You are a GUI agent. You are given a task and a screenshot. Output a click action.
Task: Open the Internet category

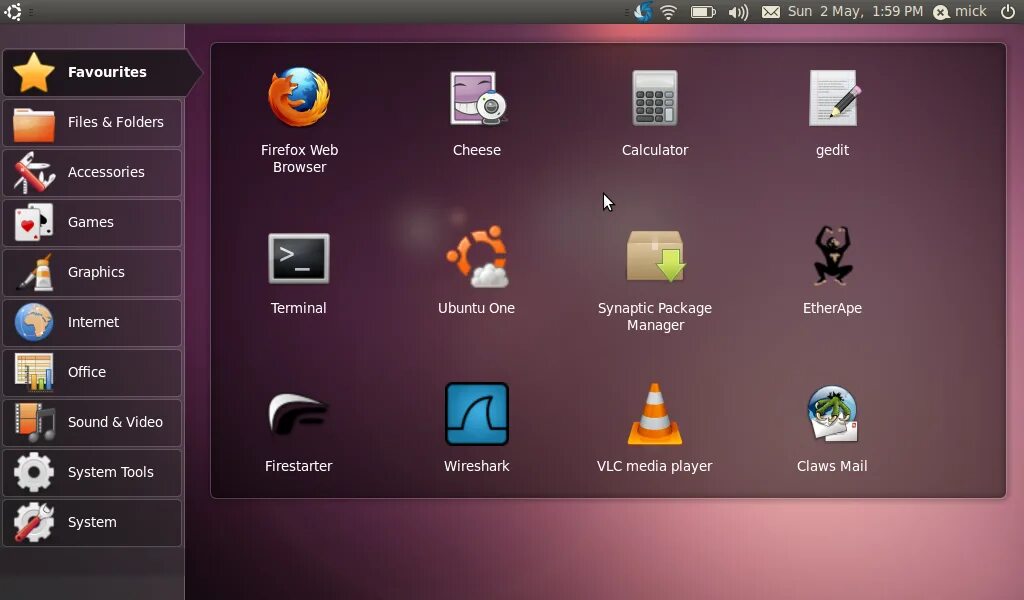tap(92, 323)
